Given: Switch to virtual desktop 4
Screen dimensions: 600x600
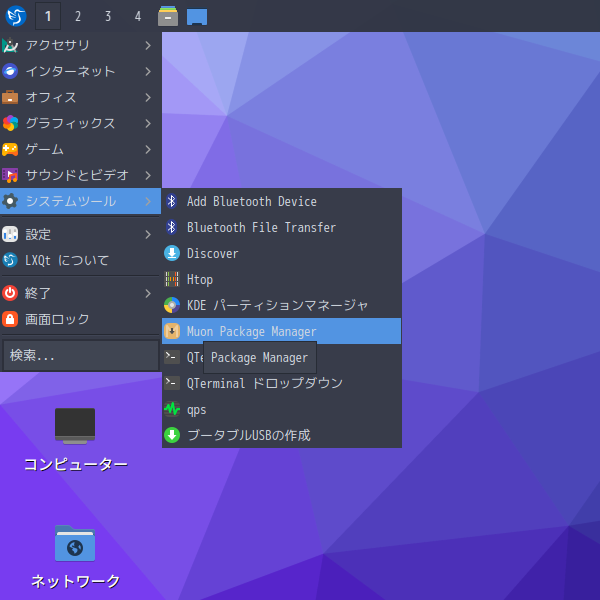Looking at the screenshot, I should [x=138, y=16].
